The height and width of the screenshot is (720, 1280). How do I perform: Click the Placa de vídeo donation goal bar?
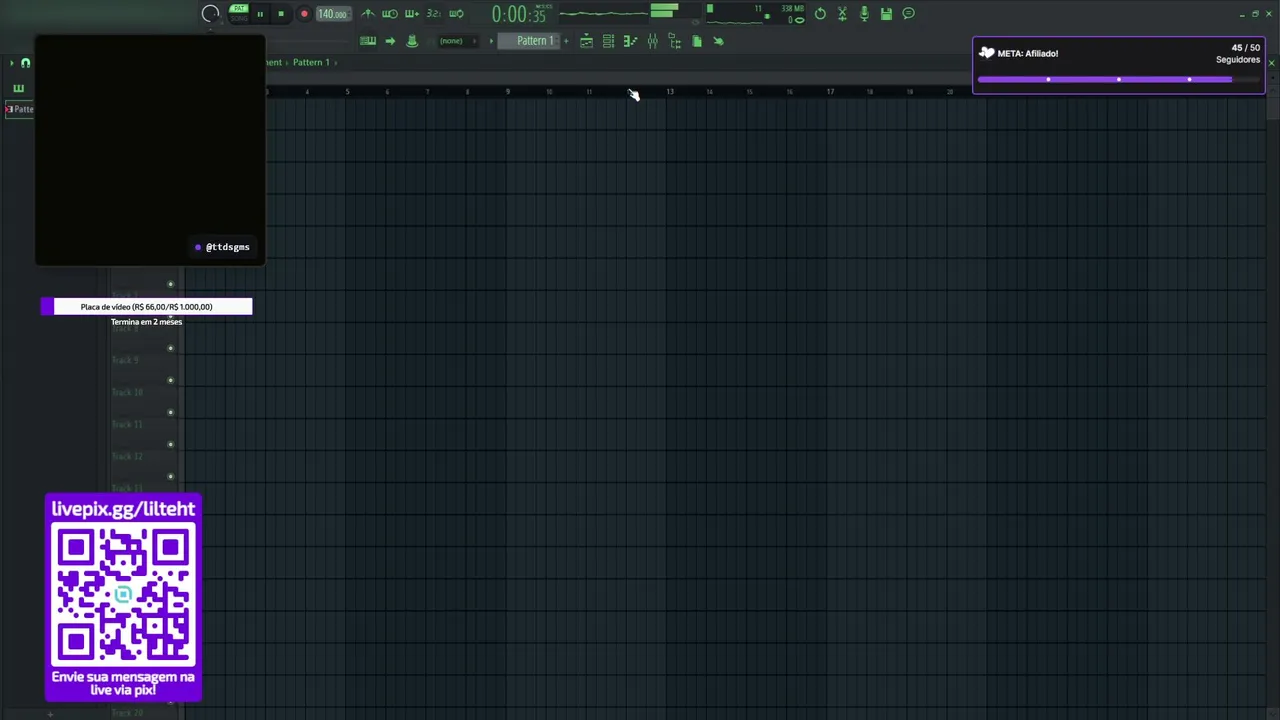(146, 307)
